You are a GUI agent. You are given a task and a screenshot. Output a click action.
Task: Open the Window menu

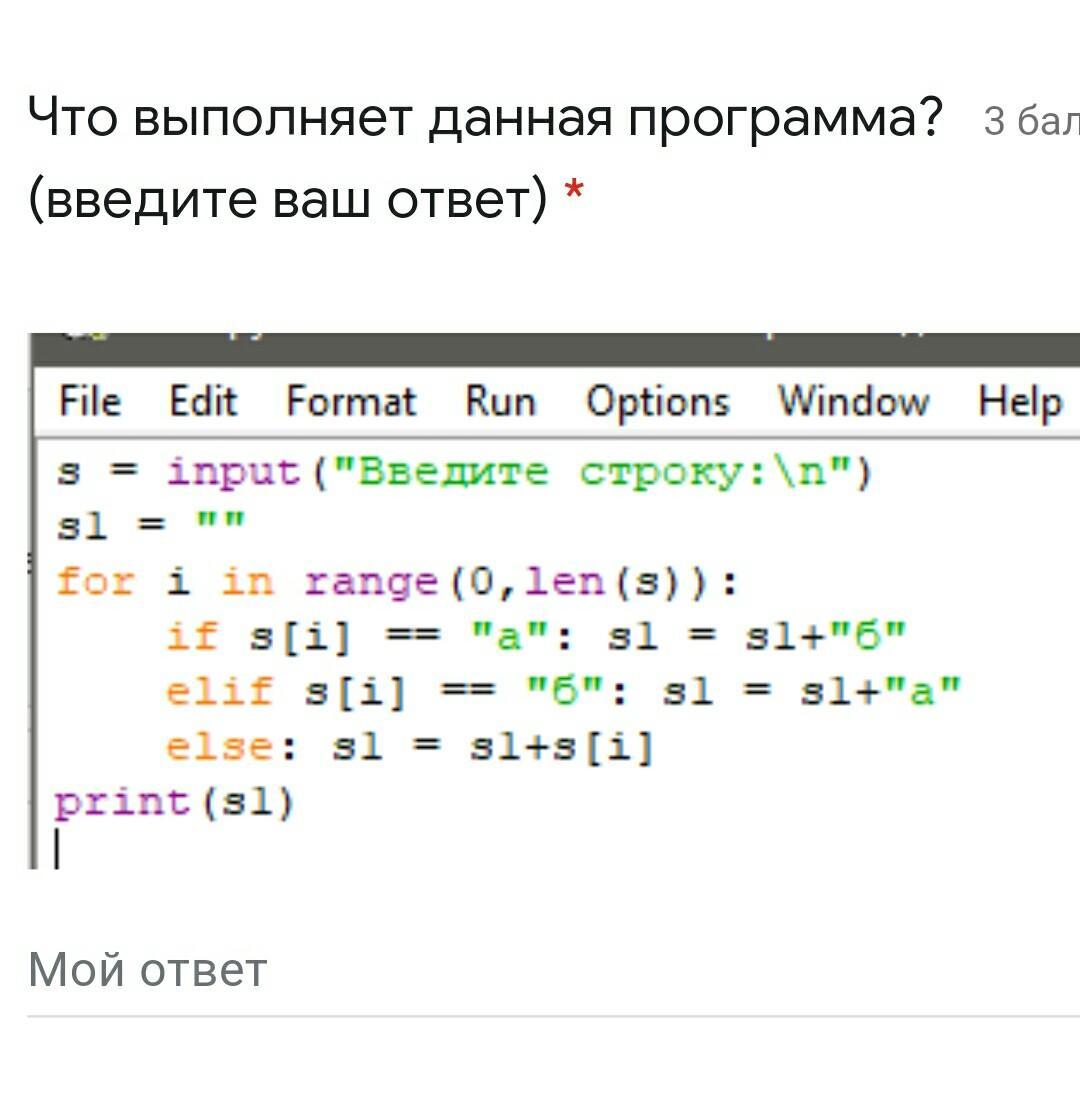pos(853,402)
